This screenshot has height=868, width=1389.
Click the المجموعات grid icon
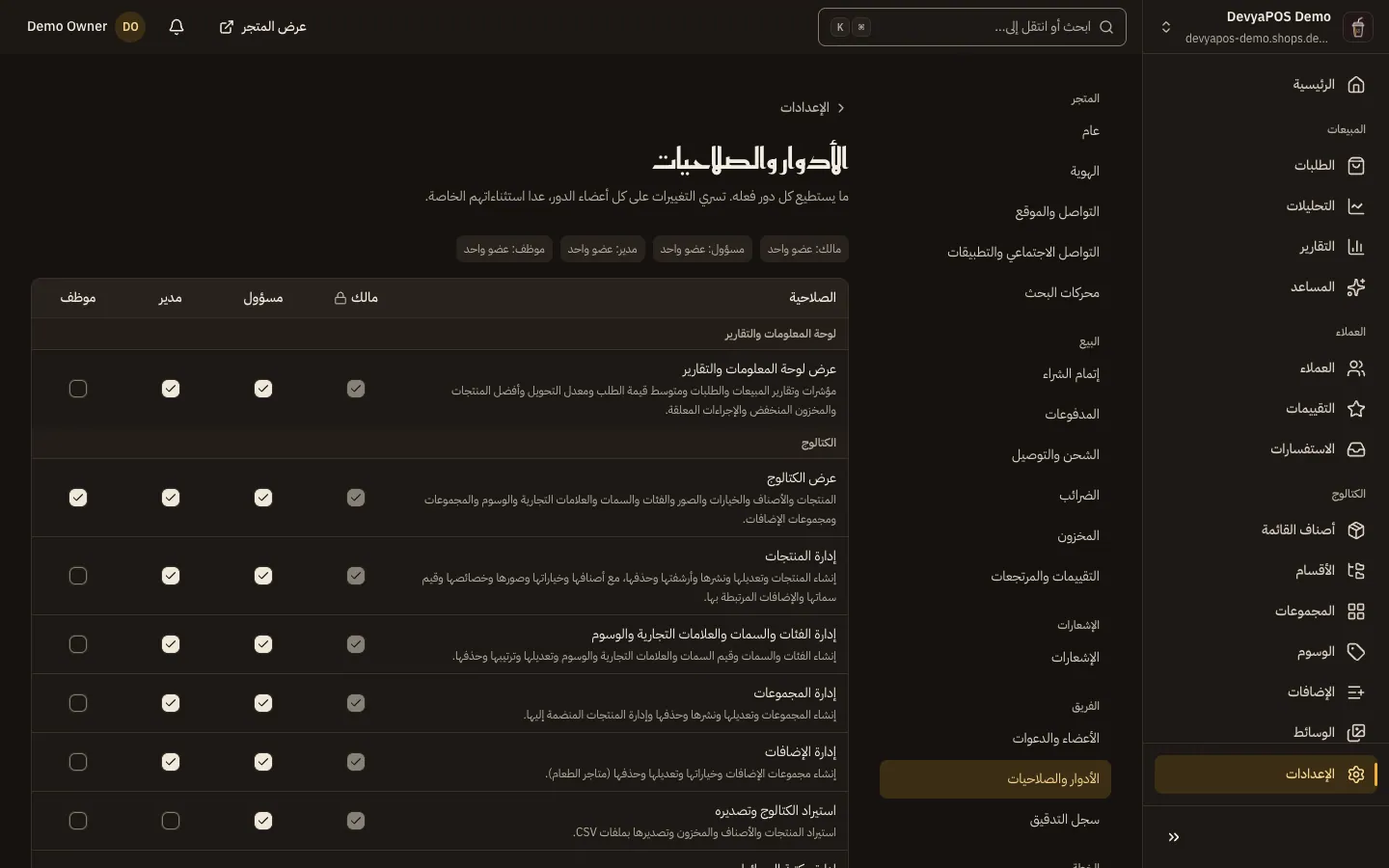[1356, 611]
